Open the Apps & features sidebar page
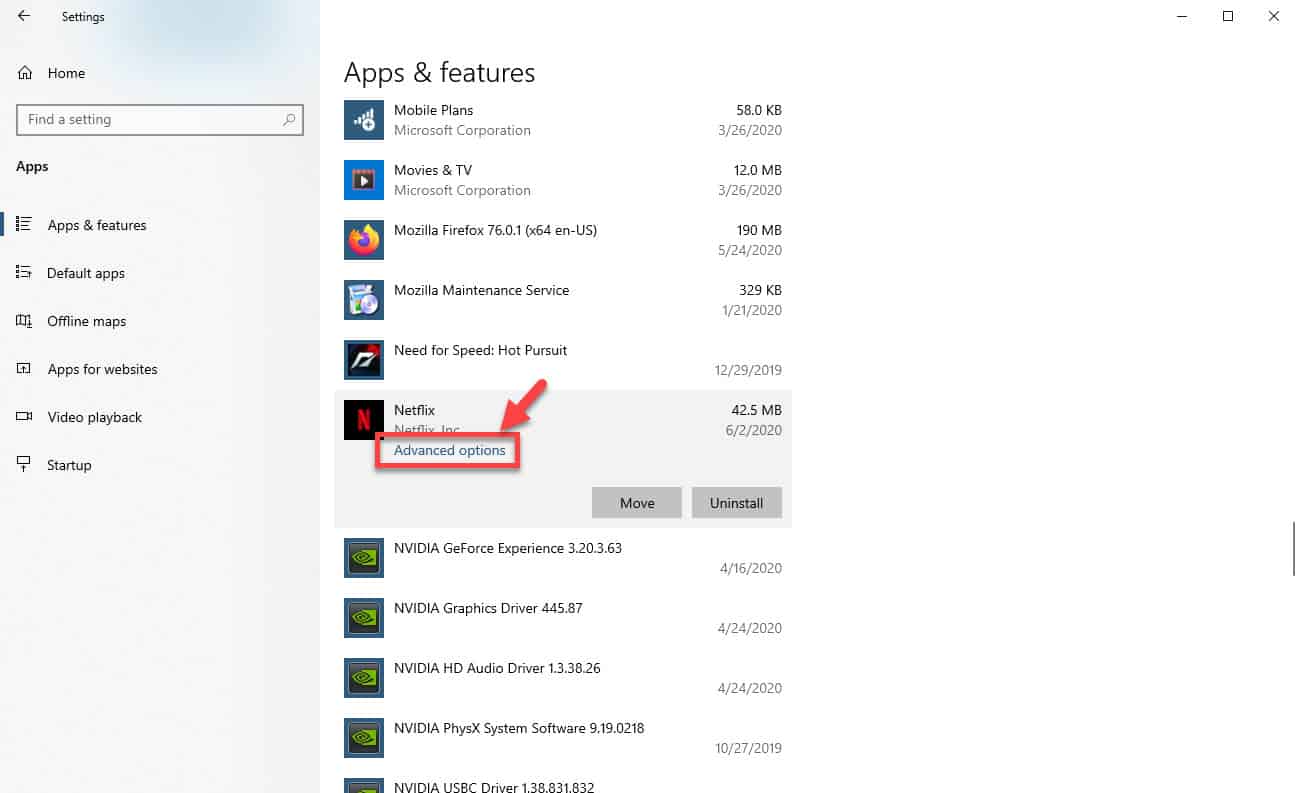The width and height of the screenshot is (1297, 793). [97, 225]
